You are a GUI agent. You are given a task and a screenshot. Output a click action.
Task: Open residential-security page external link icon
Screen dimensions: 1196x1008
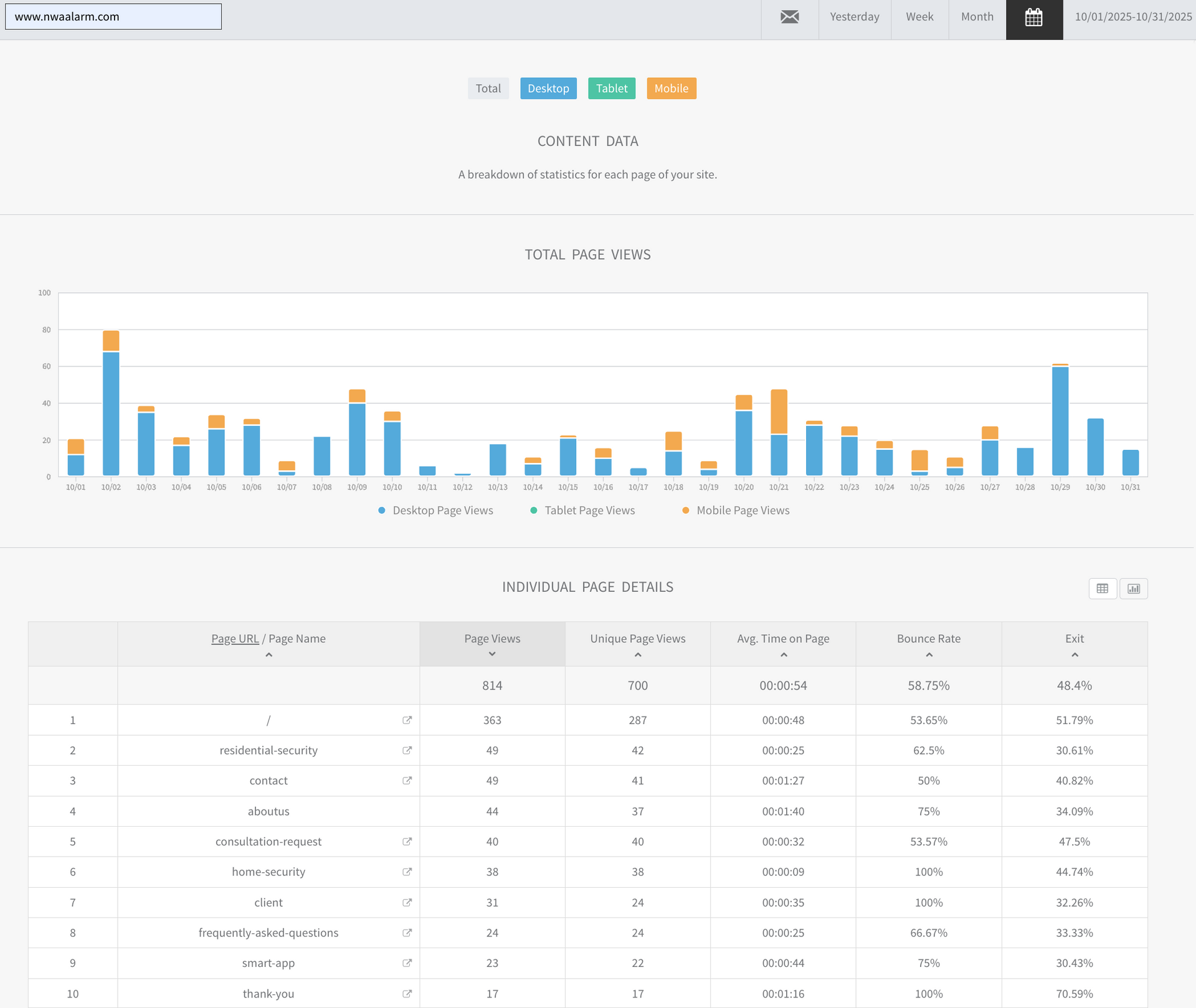point(407,750)
